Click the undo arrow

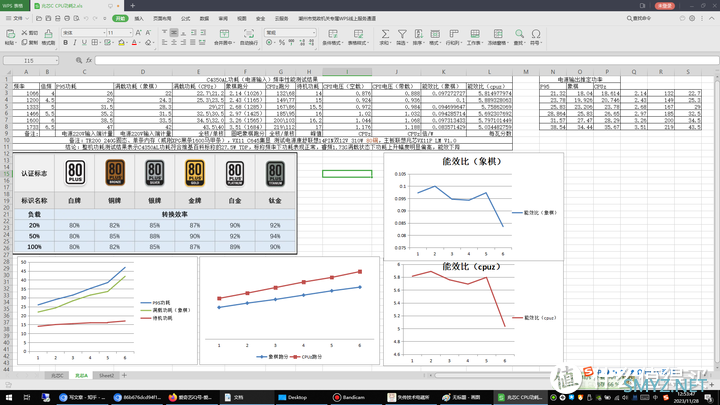point(86,18)
